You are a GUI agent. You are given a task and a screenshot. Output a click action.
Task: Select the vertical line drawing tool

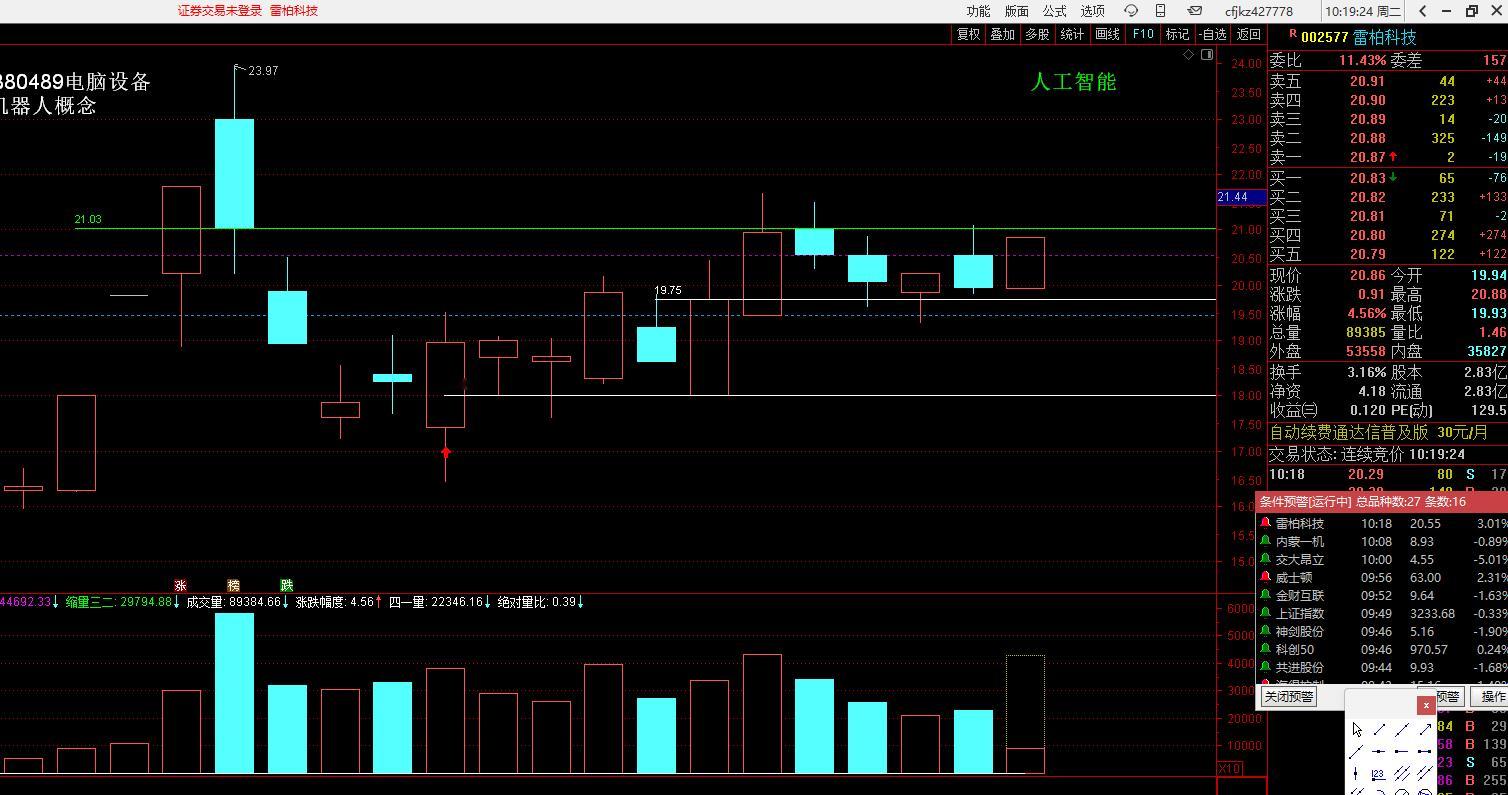click(1355, 773)
